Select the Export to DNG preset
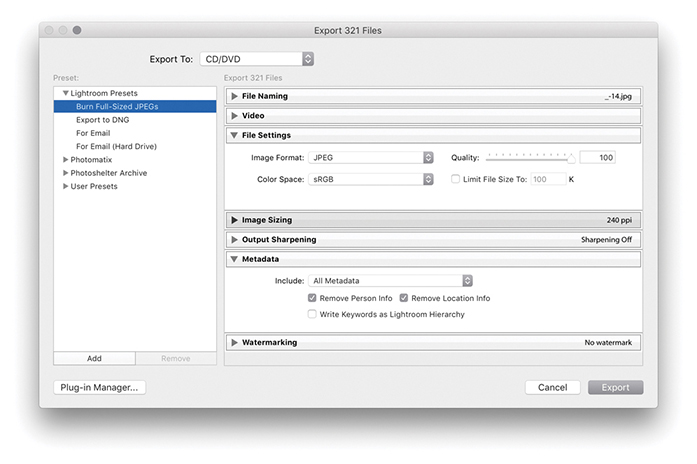Image resolution: width=697 pixels, height=464 pixels. (x=104, y=120)
